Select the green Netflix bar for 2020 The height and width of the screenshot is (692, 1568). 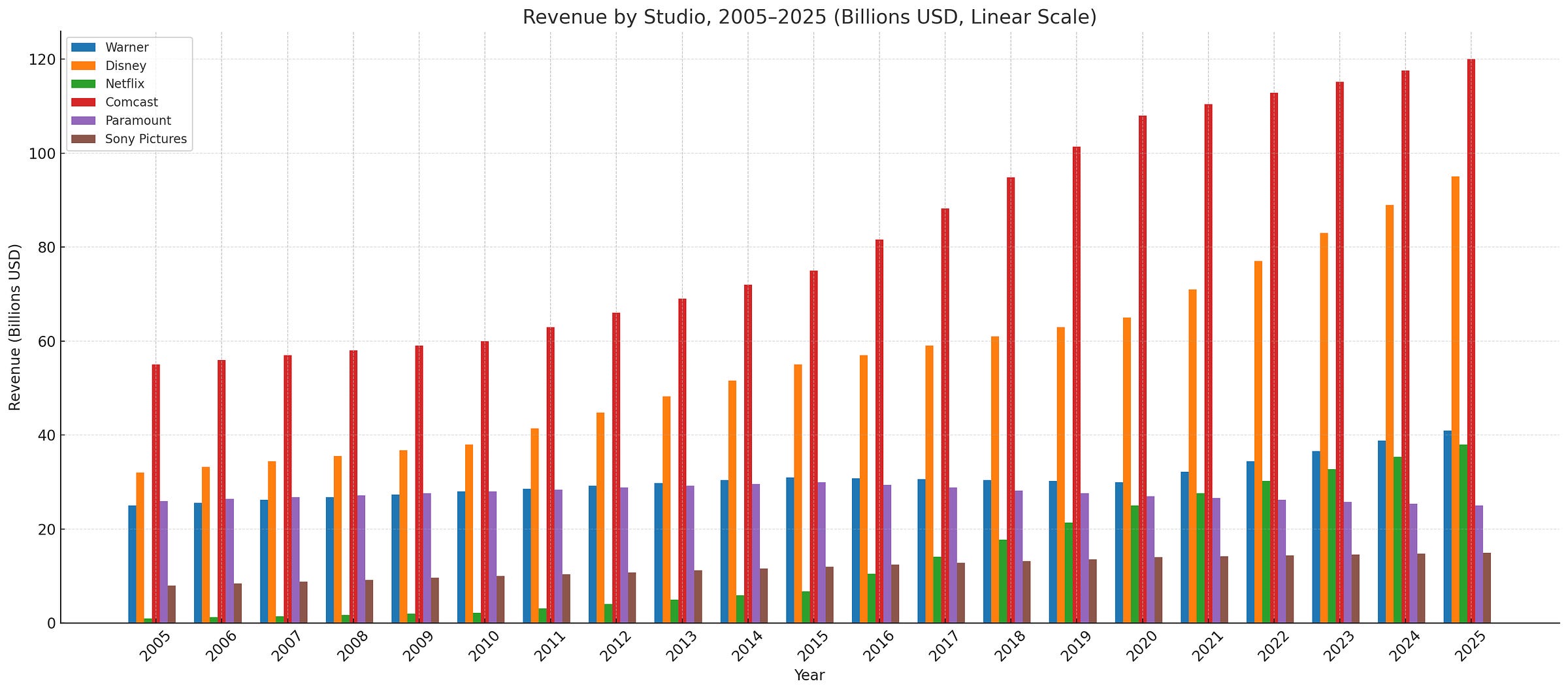(x=1135, y=564)
